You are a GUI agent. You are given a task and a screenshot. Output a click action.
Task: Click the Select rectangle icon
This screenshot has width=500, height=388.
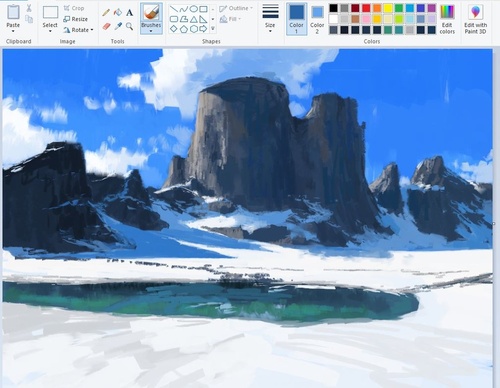pos(50,12)
